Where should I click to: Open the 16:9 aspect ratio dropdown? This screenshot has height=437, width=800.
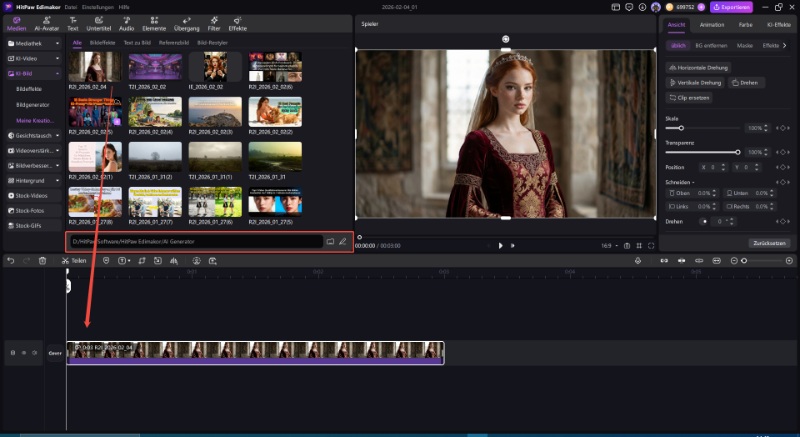coord(608,245)
